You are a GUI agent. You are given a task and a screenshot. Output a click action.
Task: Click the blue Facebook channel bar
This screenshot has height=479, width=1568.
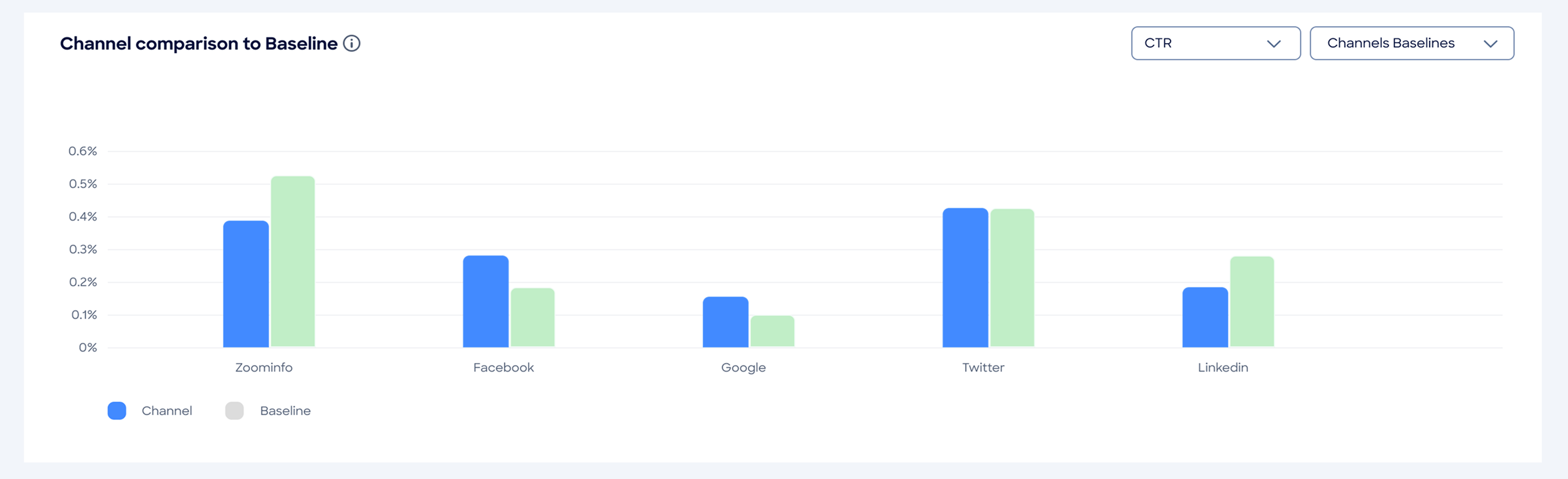point(486,301)
